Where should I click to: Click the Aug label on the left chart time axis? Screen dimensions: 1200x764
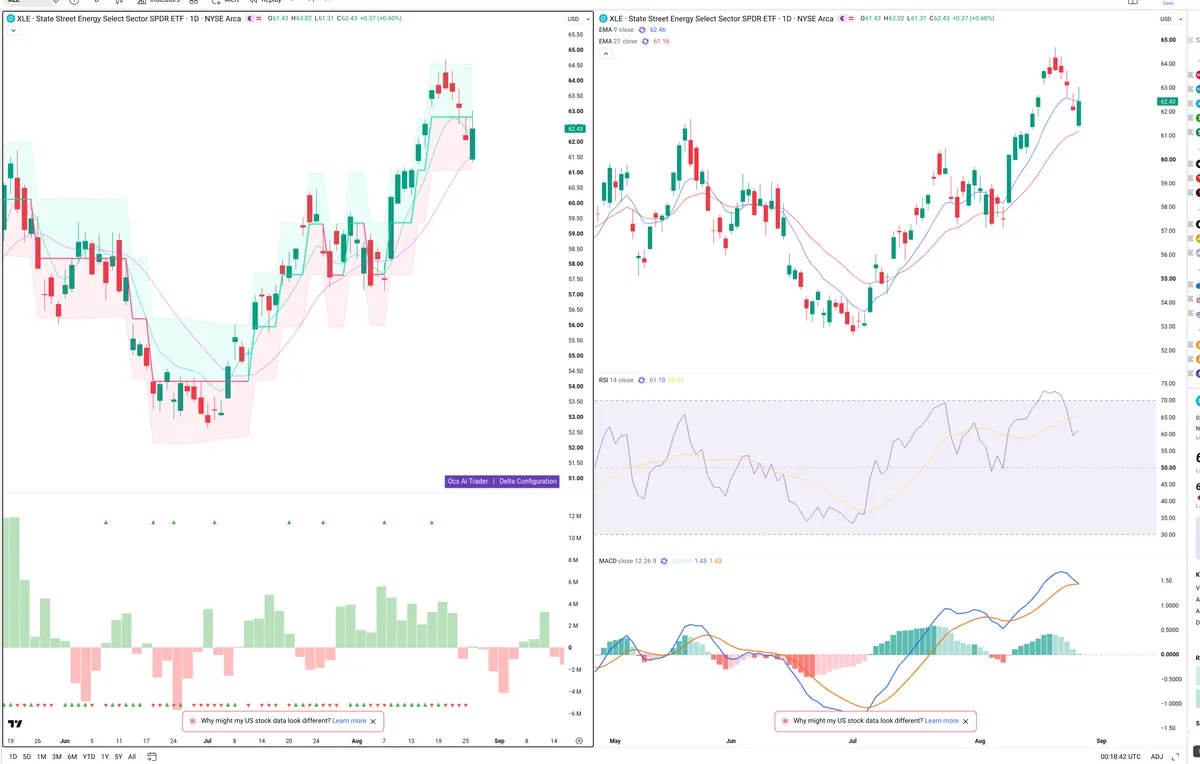355,741
